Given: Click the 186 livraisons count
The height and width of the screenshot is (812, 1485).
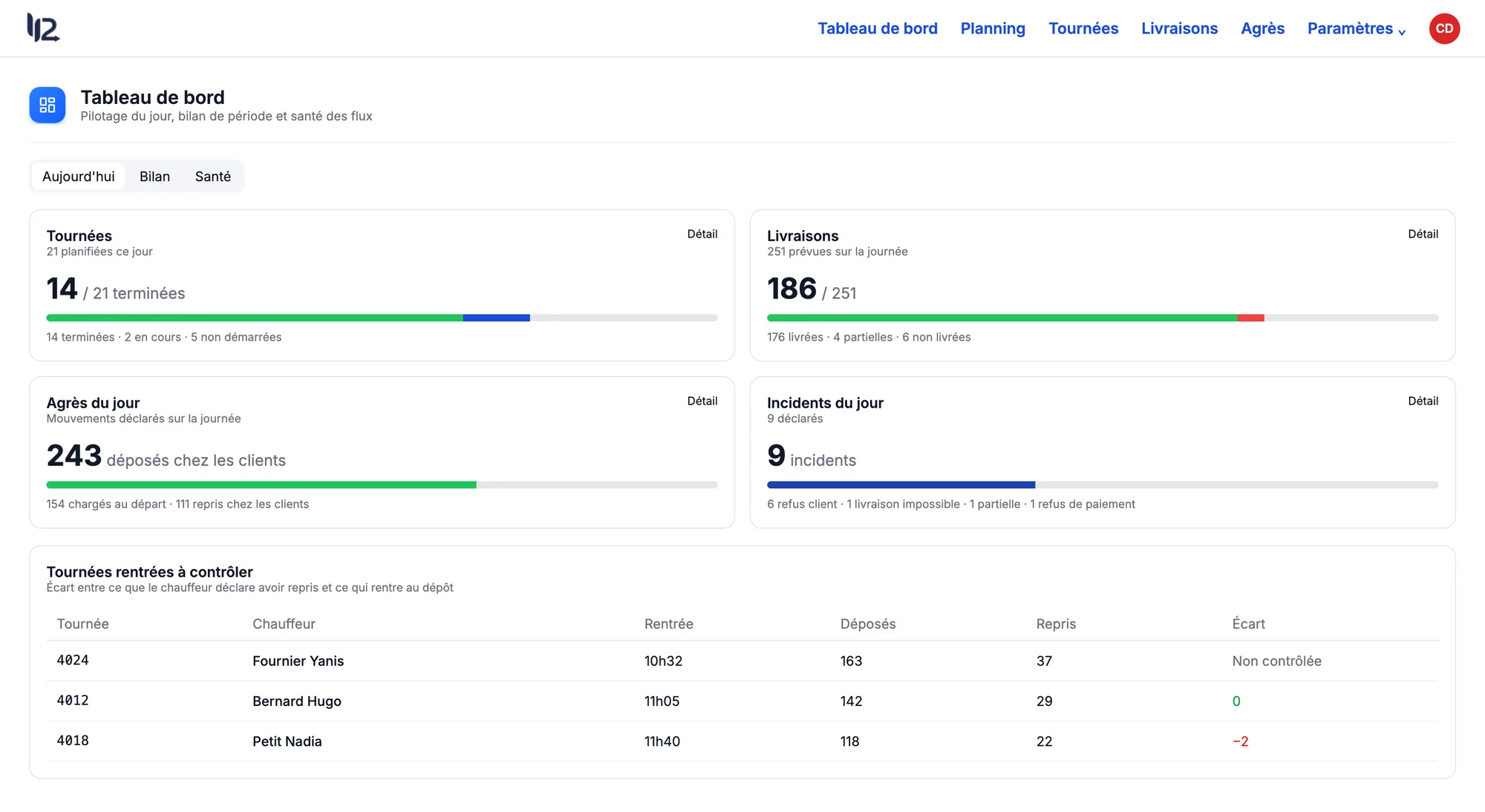Looking at the screenshot, I should (792, 289).
